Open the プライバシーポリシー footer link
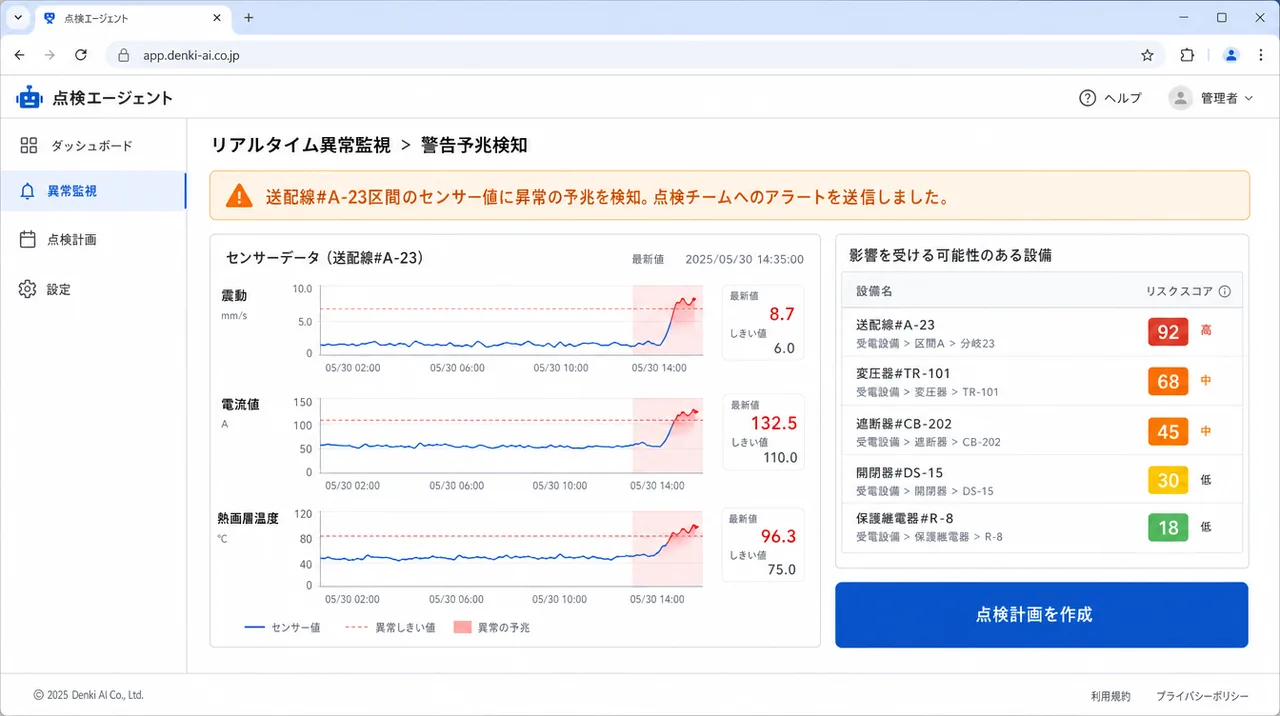The width and height of the screenshot is (1280, 716). click(x=1202, y=696)
